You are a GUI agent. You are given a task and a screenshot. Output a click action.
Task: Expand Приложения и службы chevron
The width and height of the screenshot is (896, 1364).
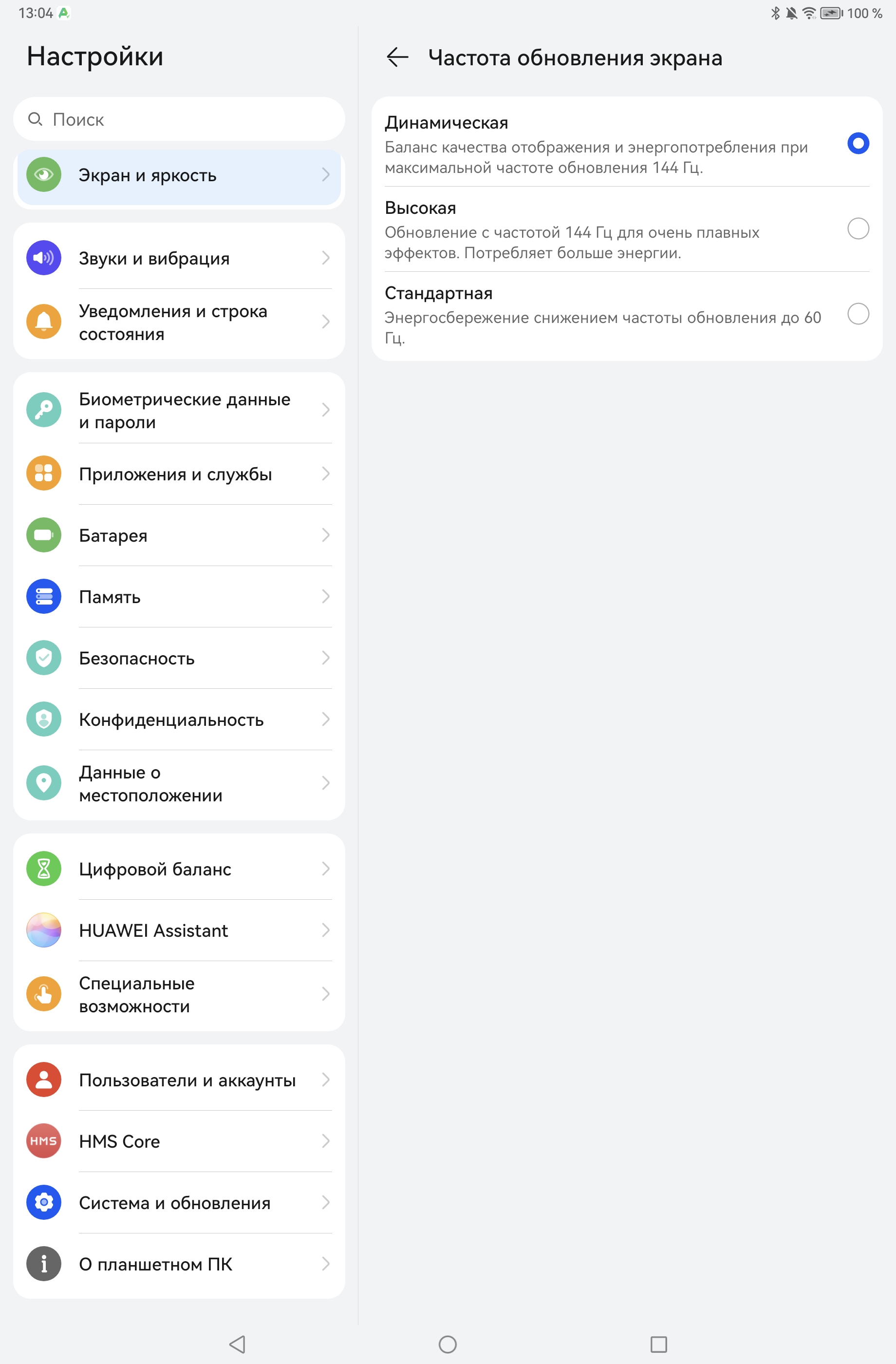[x=325, y=474]
